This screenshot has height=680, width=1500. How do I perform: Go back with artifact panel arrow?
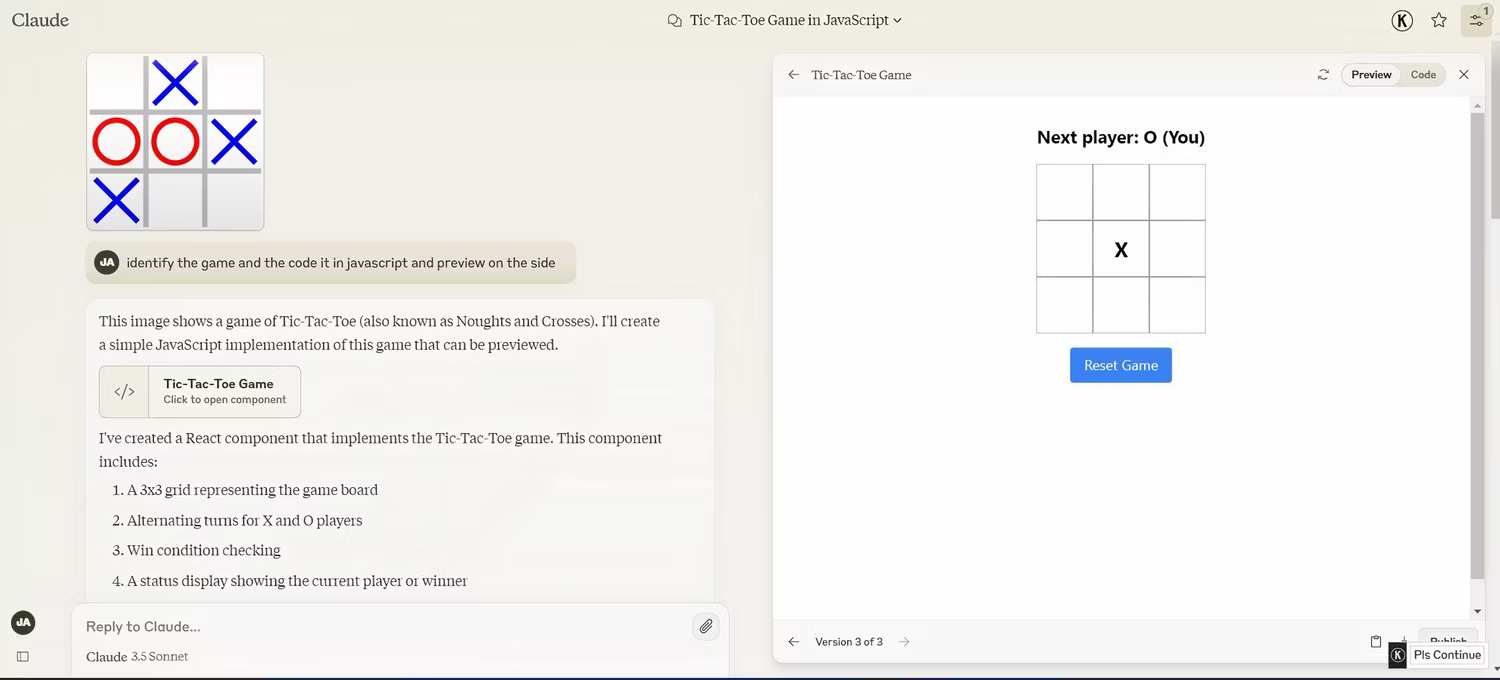click(x=794, y=75)
